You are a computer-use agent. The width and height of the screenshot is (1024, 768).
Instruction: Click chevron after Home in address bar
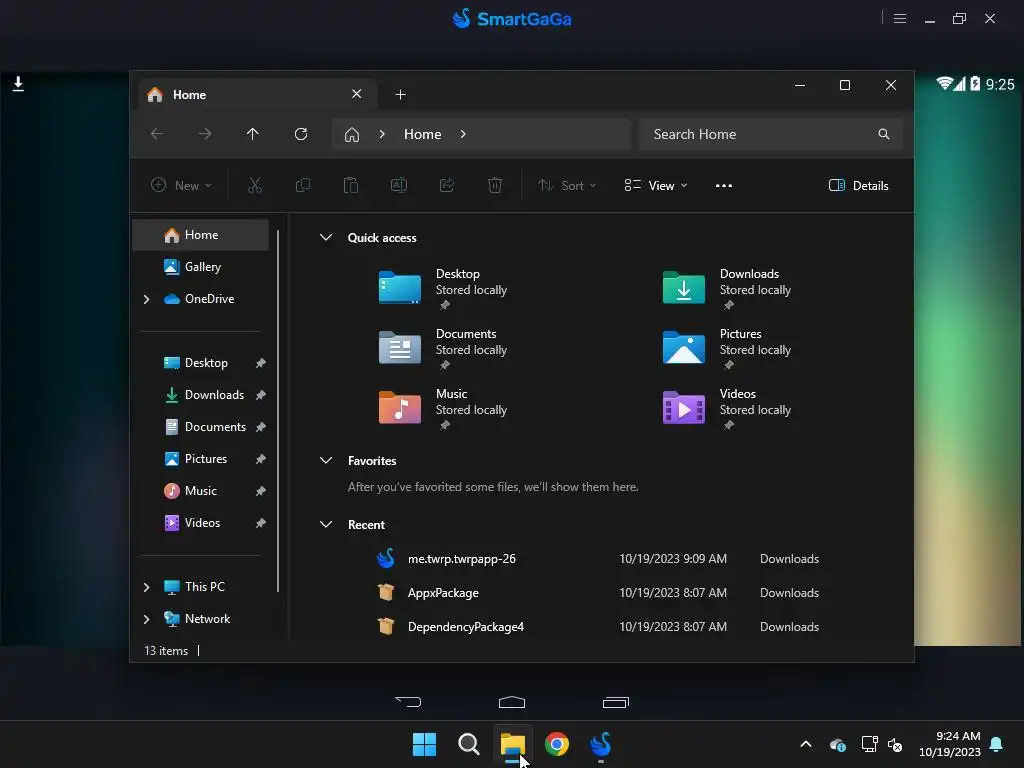463,134
